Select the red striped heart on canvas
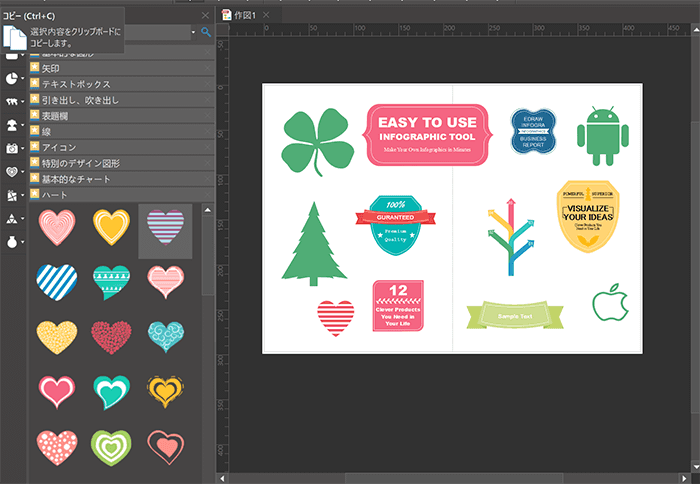 tap(335, 318)
